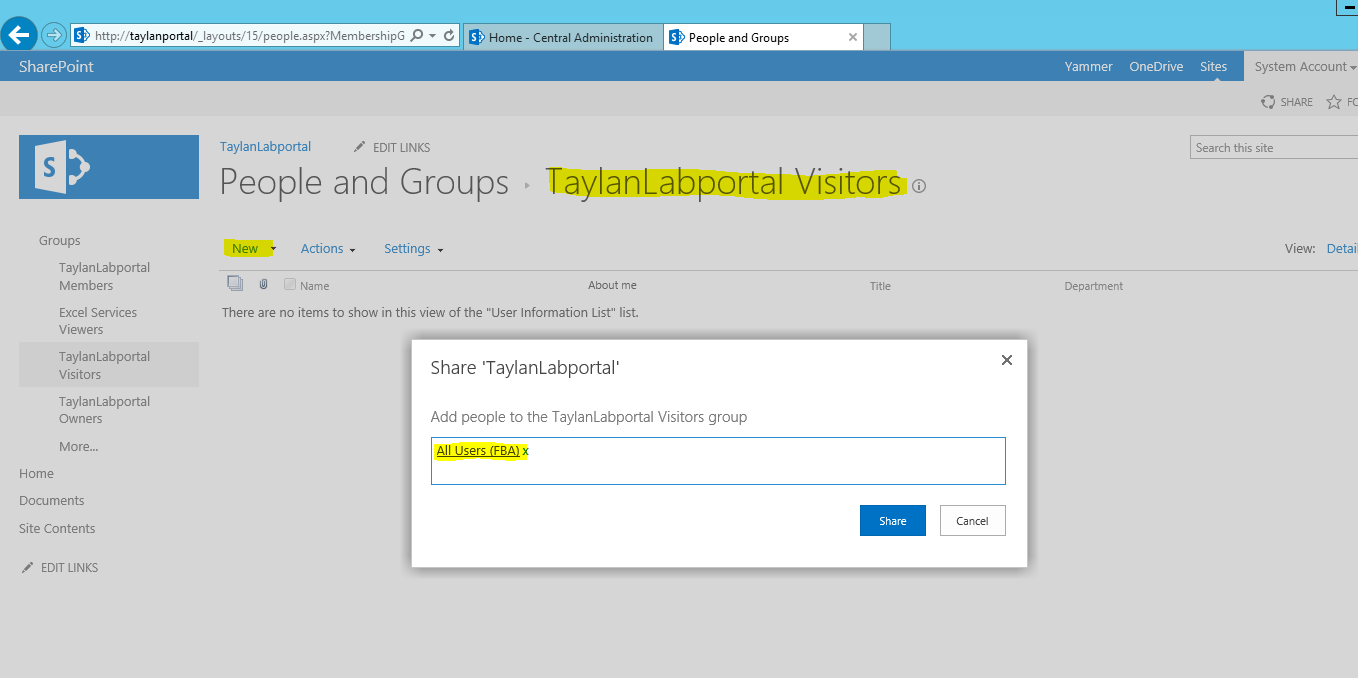The width and height of the screenshot is (1358, 678).
Task: Expand the Actions menu
Action: tap(328, 249)
